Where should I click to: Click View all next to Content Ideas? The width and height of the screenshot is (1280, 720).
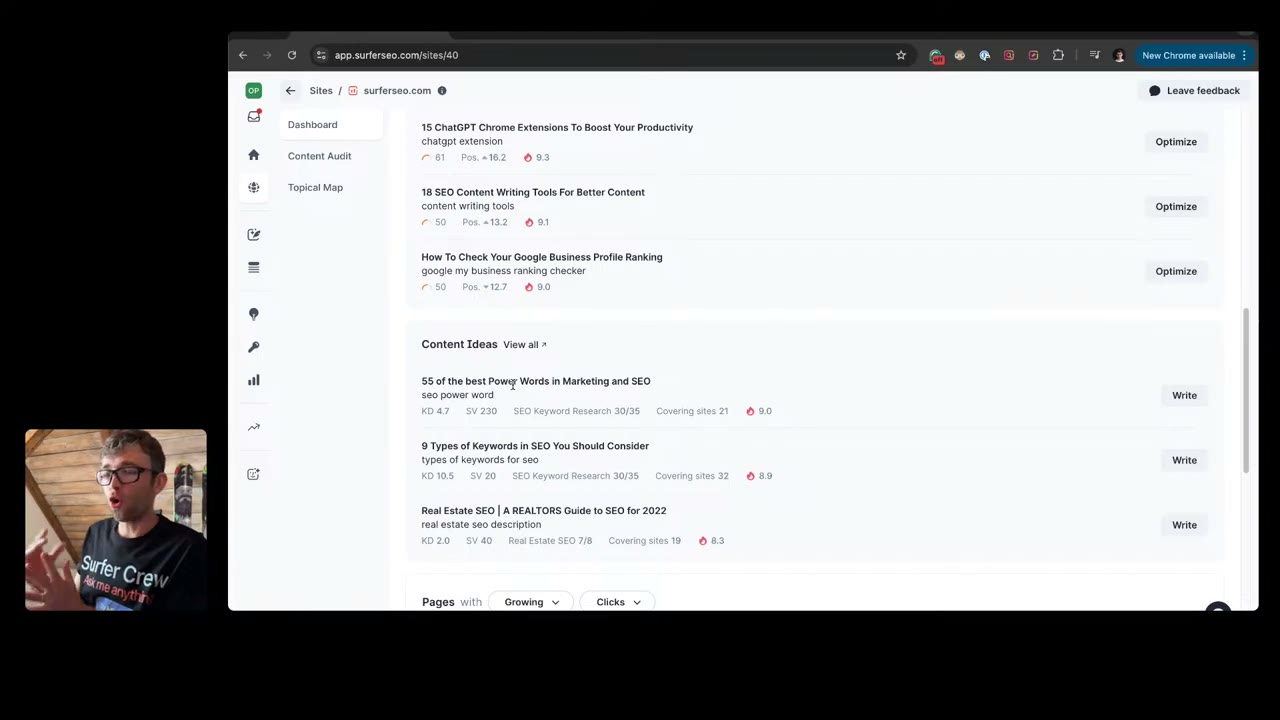click(x=525, y=345)
